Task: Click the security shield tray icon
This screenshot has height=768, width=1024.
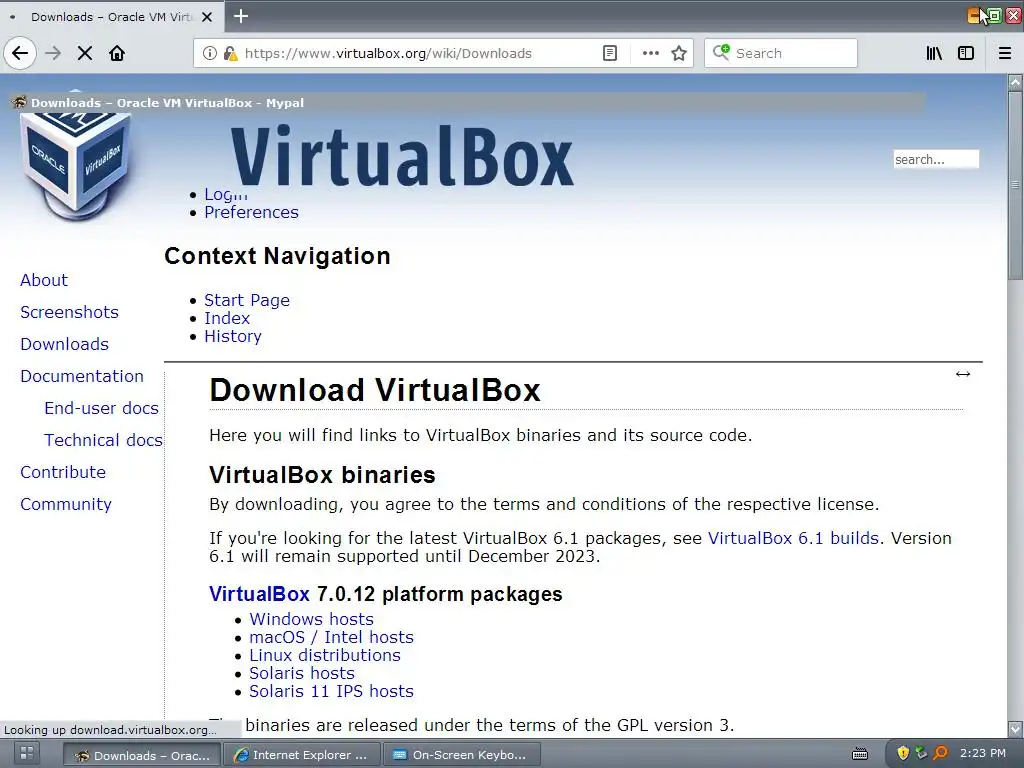Action: [x=903, y=753]
